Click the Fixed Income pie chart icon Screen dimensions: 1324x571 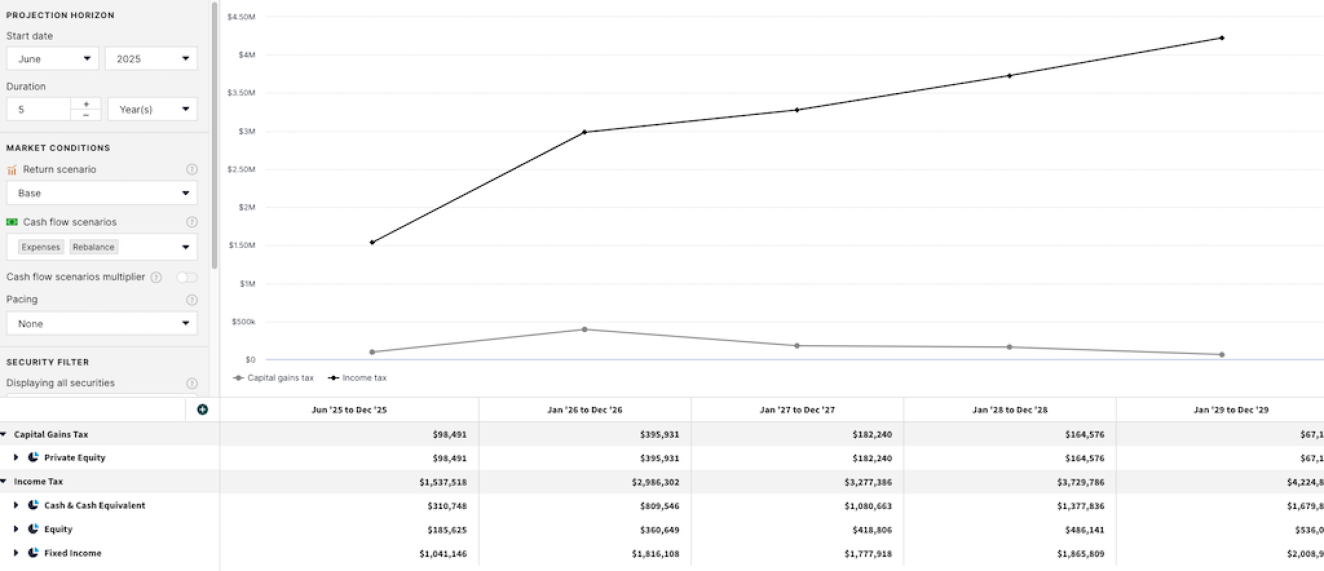33,553
